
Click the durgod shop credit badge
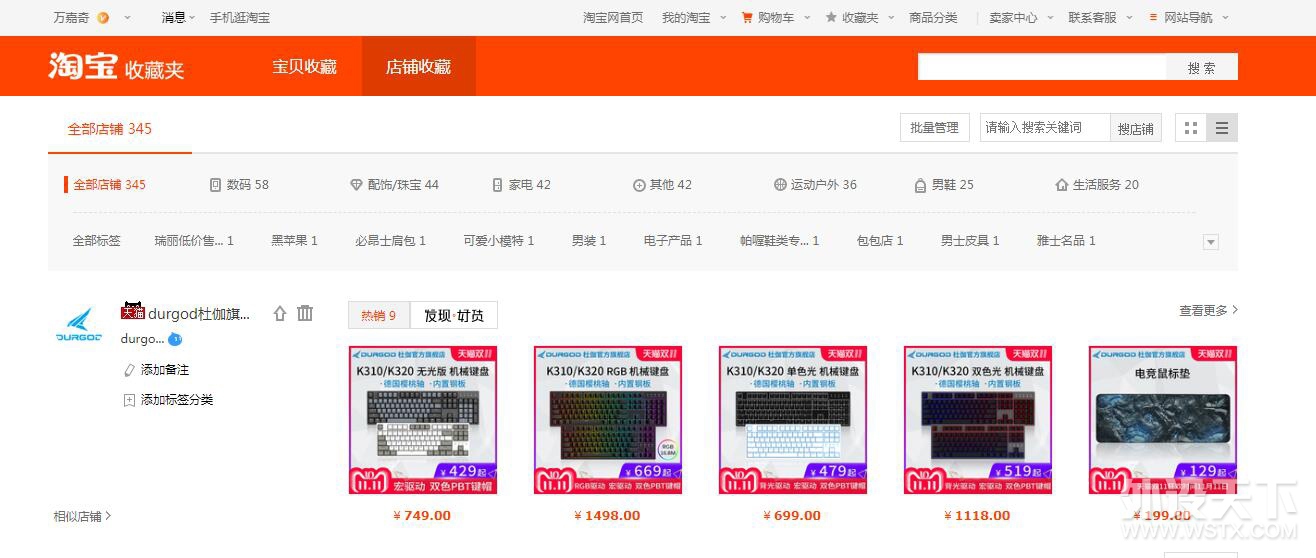[175, 339]
